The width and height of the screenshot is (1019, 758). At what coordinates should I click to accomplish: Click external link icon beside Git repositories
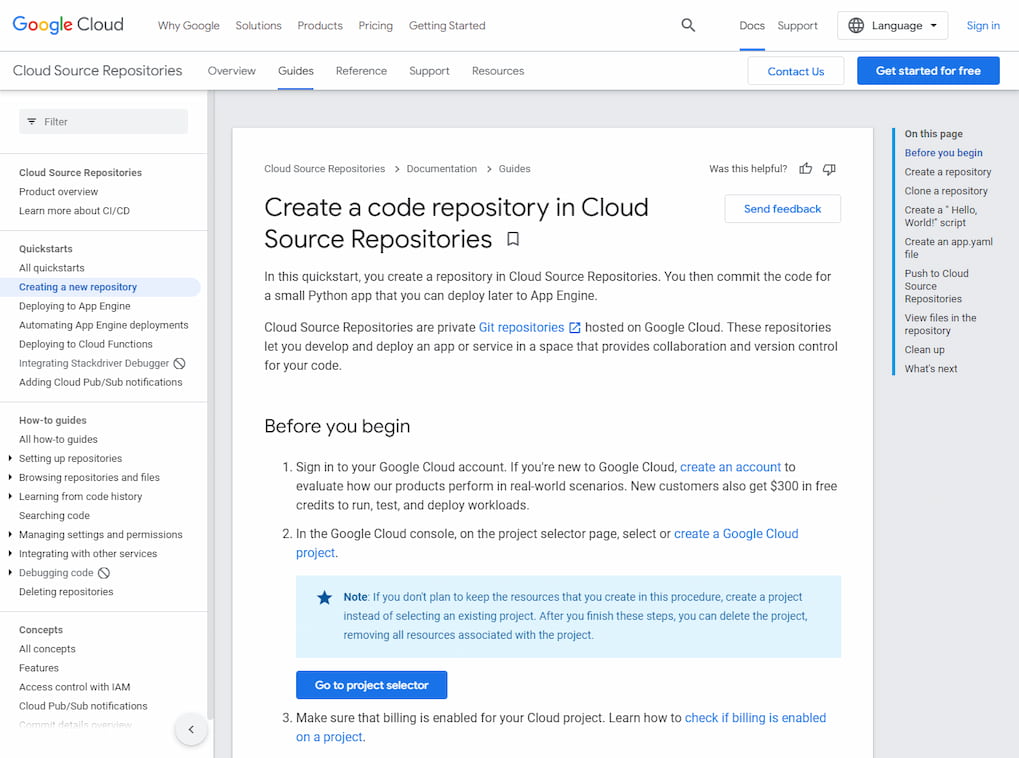tap(575, 328)
